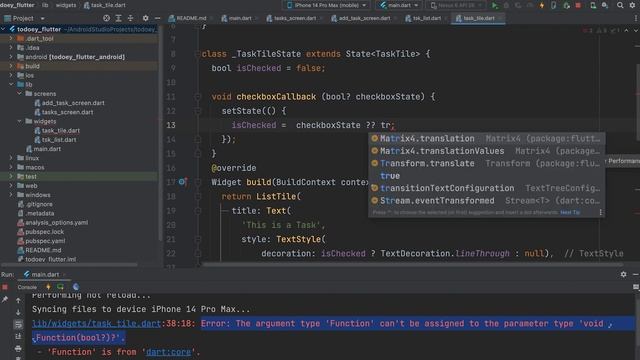Hide the Project tool window minus icon
The image size is (640, 360).
click(x=157, y=18)
